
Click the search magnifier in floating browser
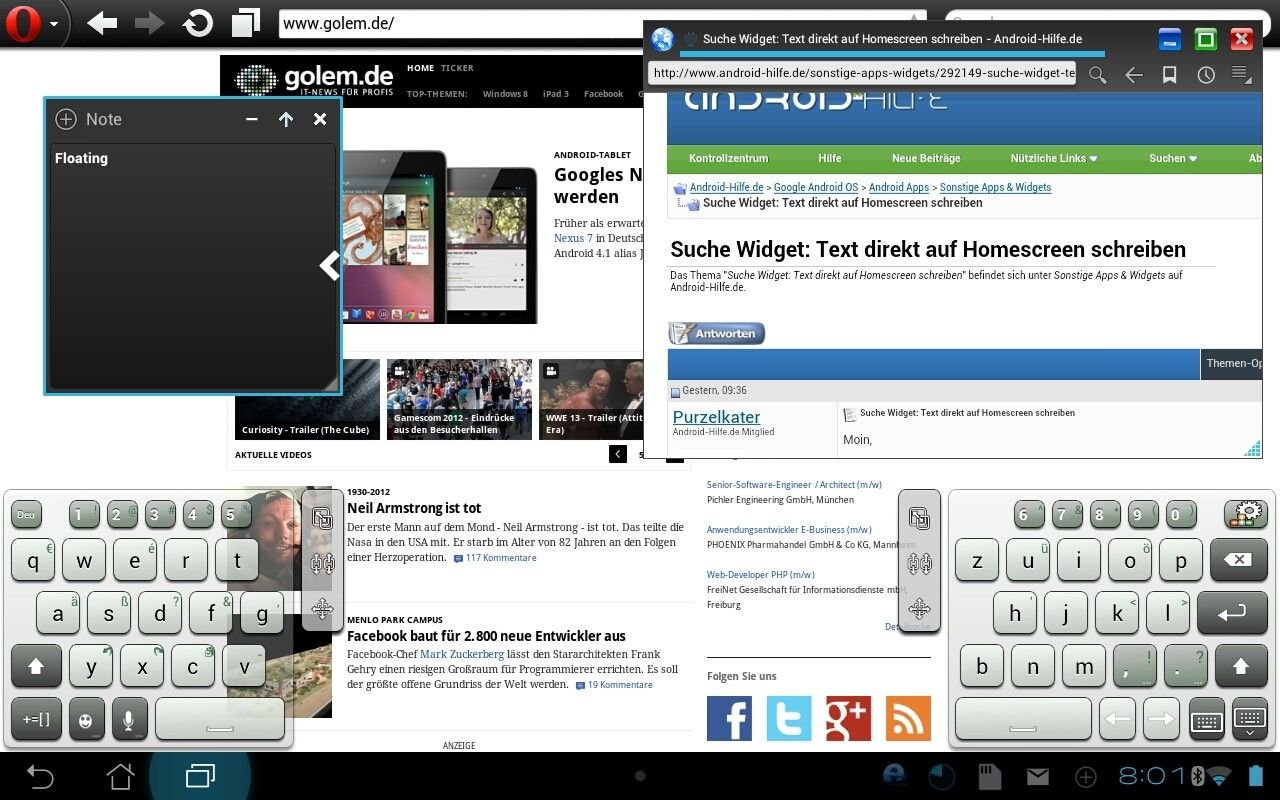[1097, 74]
